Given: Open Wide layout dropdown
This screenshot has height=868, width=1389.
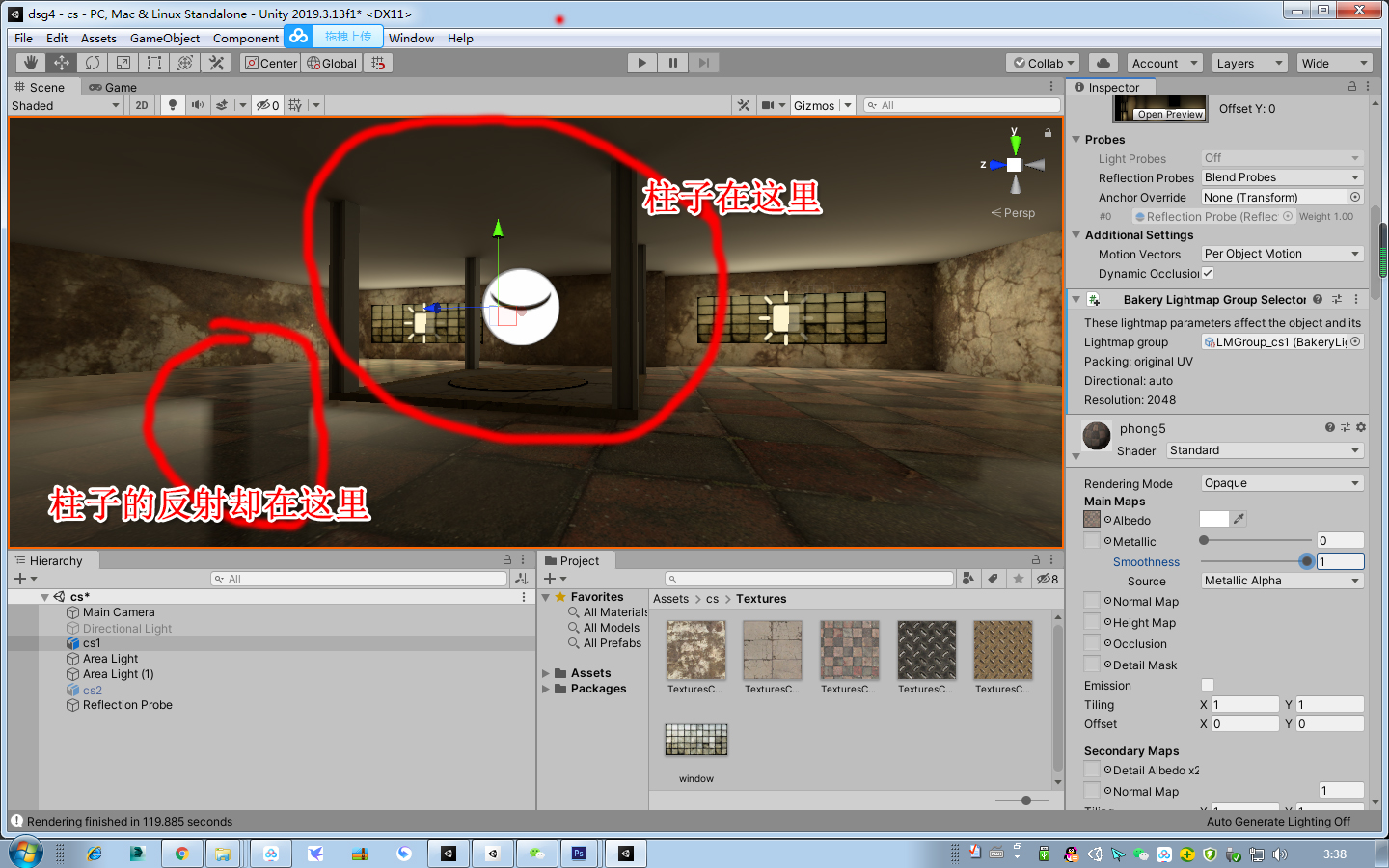Looking at the screenshot, I should 1334,63.
